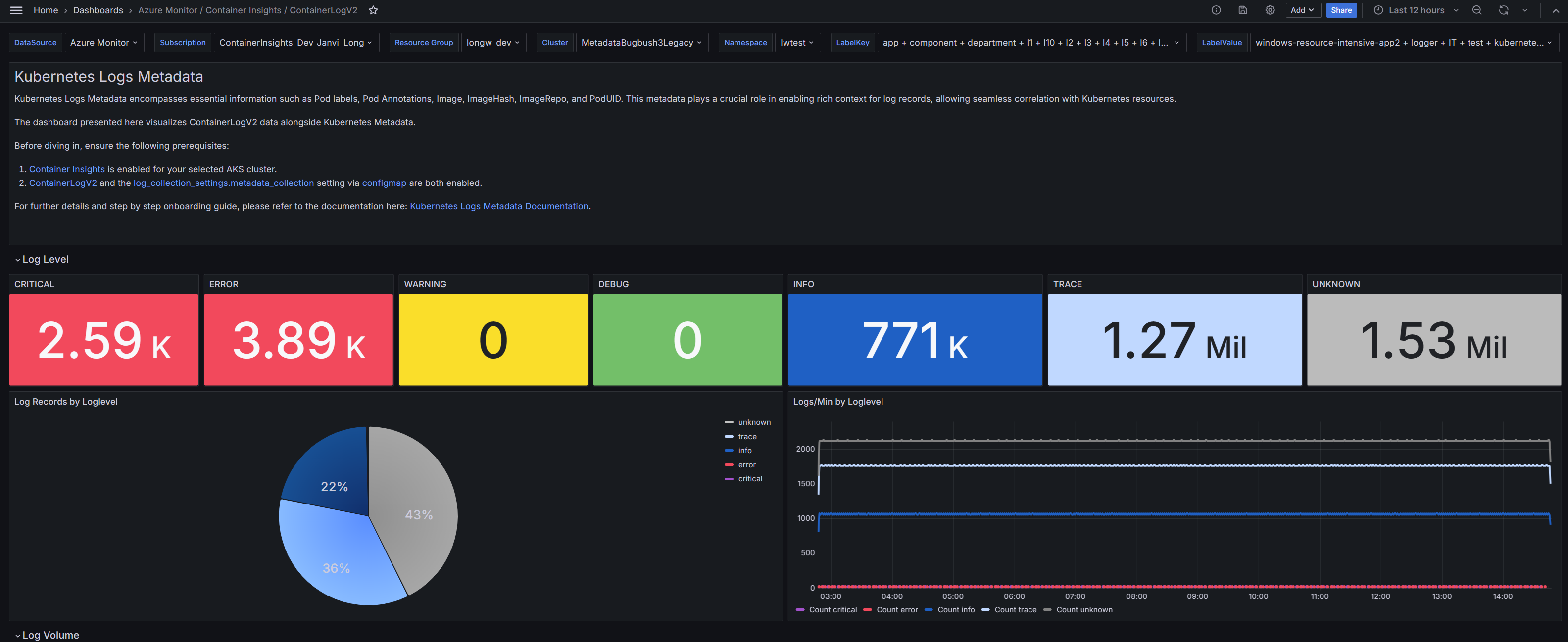This screenshot has width=1568, height=642.
Task: Go to Home via breadcrumb
Action: click(45, 10)
